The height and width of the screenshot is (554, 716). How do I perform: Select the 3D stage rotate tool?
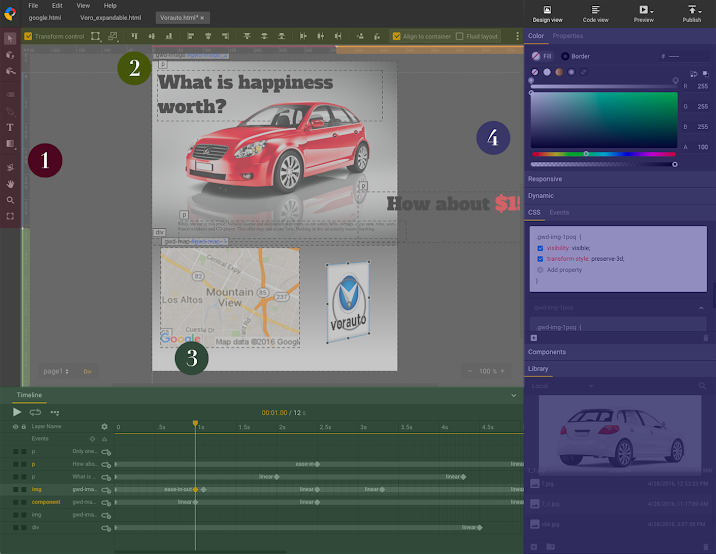(10, 71)
